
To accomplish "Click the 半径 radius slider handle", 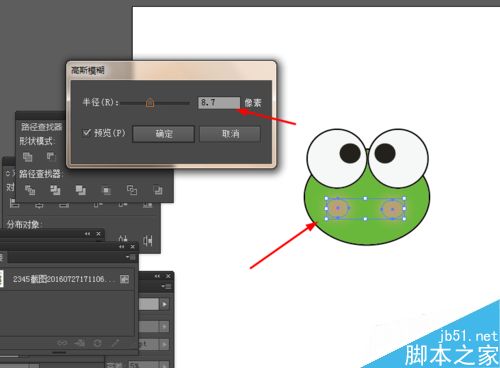I will [150, 102].
